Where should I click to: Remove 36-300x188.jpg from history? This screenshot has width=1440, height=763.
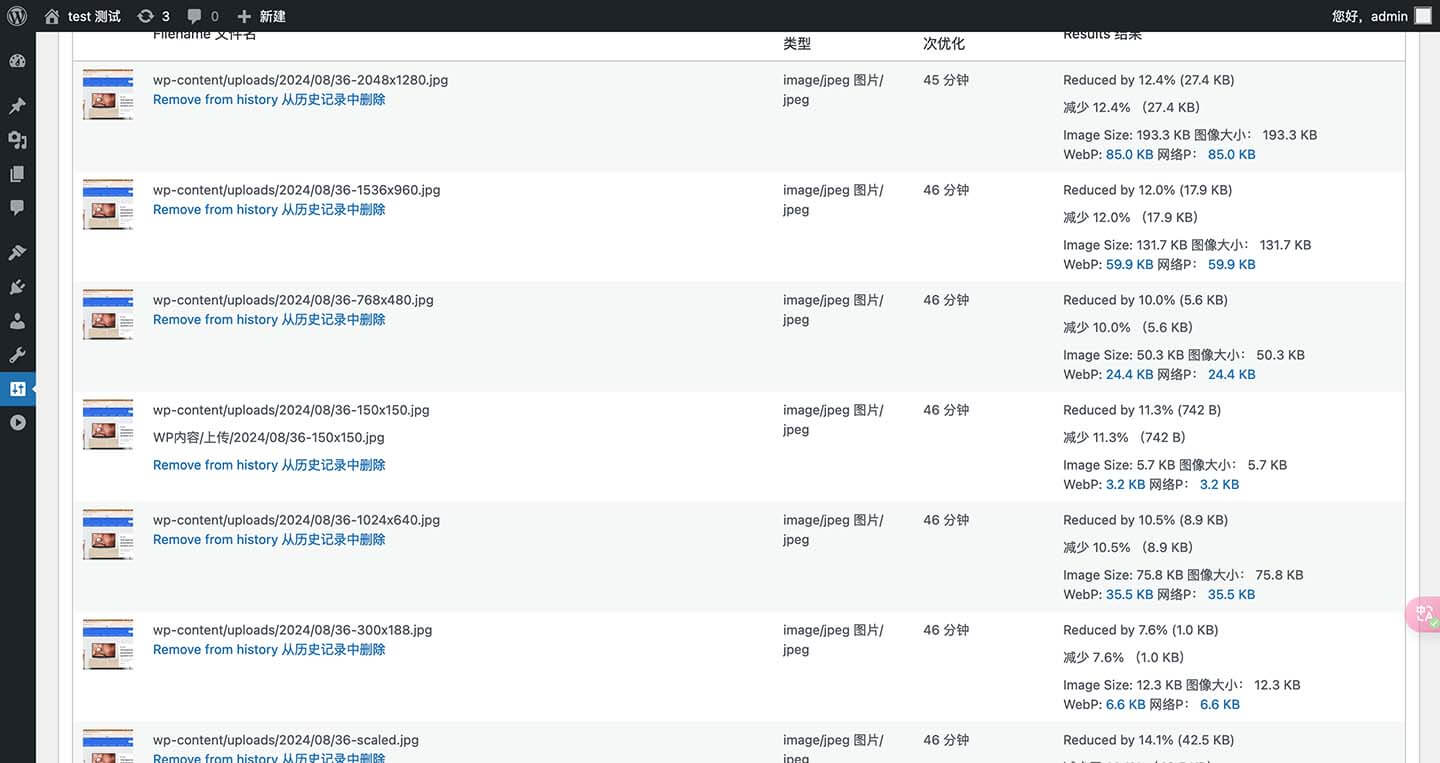click(269, 650)
